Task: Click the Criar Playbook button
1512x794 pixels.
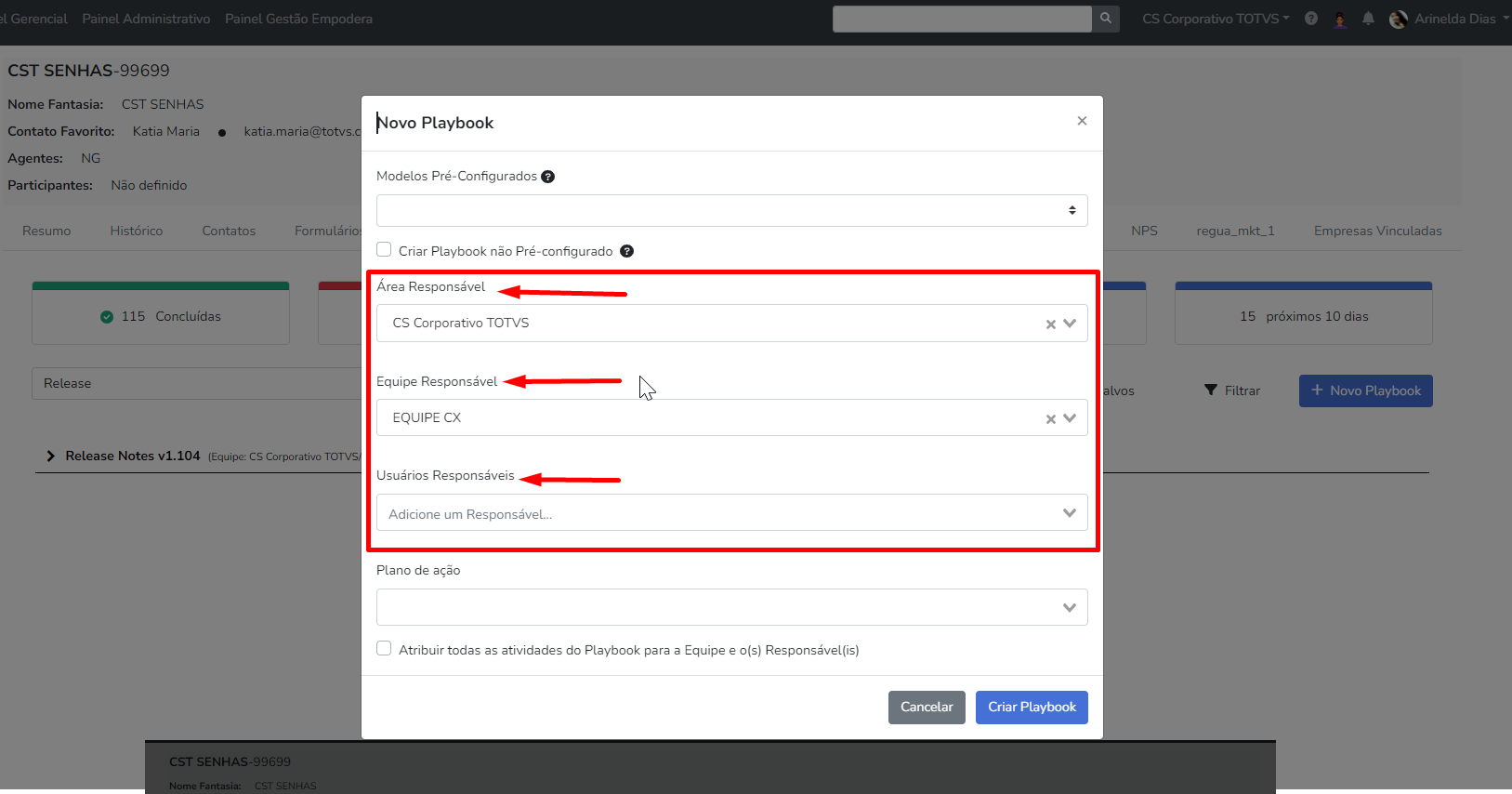Action: [1032, 708]
